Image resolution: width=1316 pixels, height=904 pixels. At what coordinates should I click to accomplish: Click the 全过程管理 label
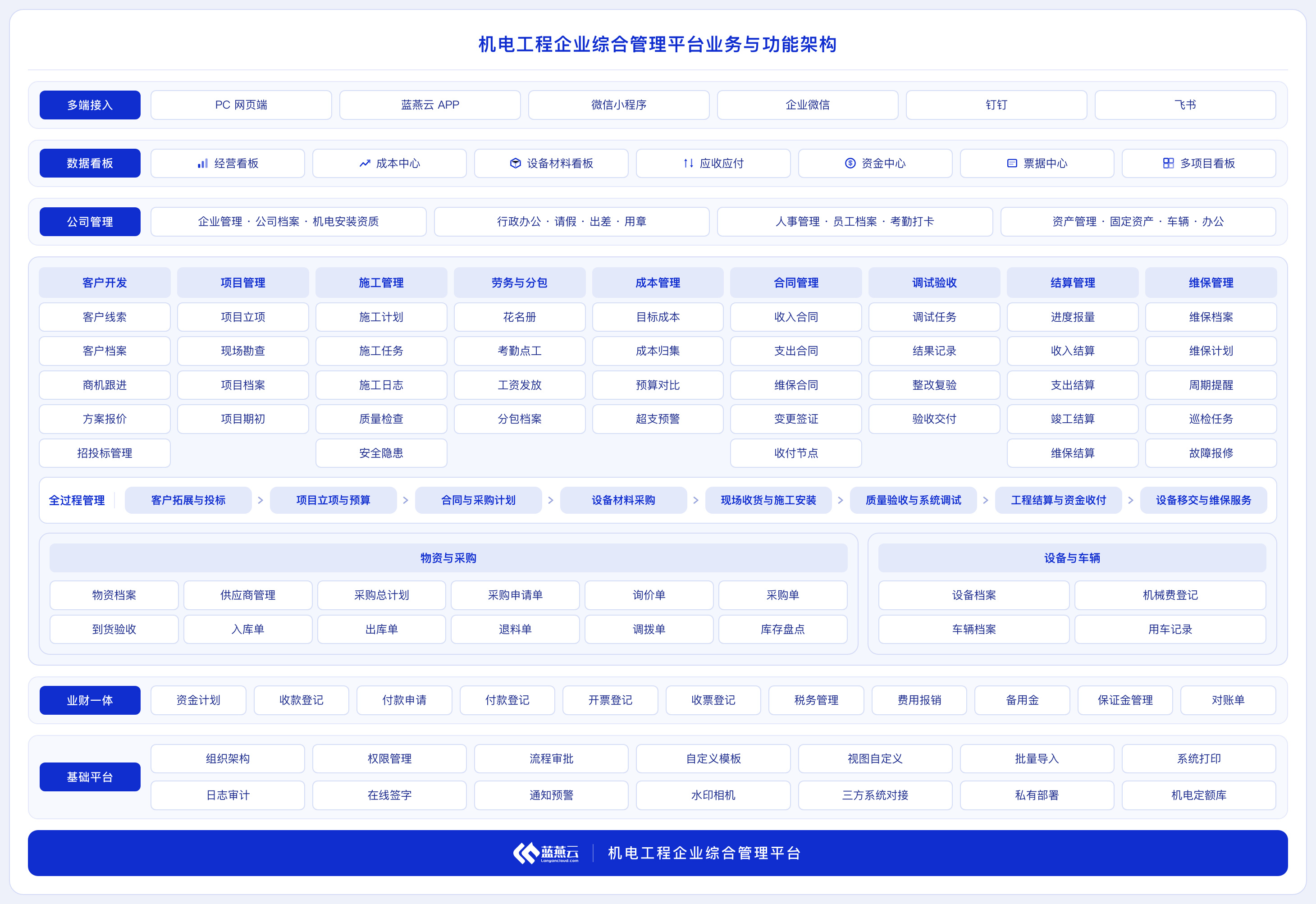click(77, 500)
